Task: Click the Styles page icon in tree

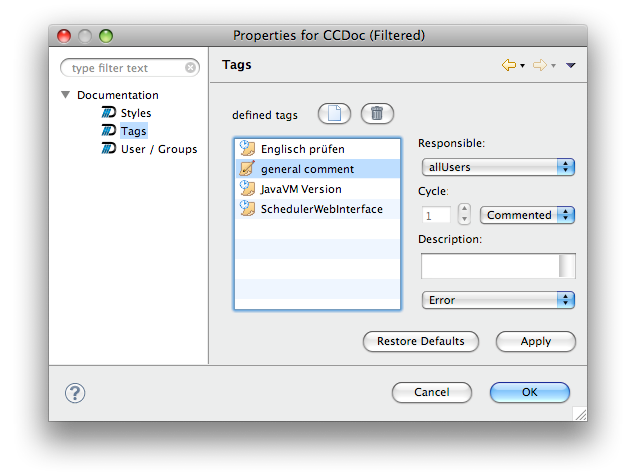Action: pos(108,112)
